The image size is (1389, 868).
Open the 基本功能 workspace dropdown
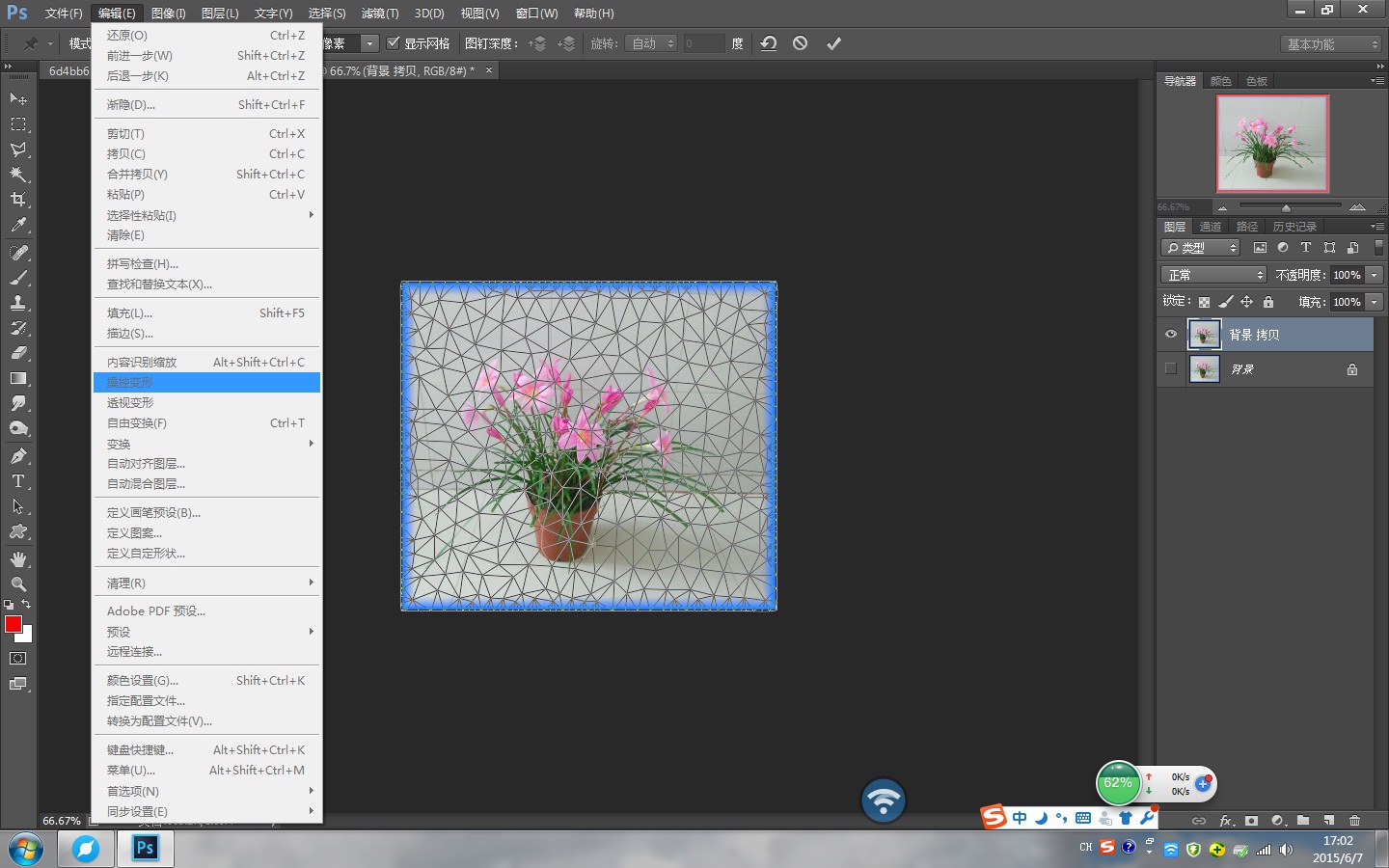(x=1332, y=44)
